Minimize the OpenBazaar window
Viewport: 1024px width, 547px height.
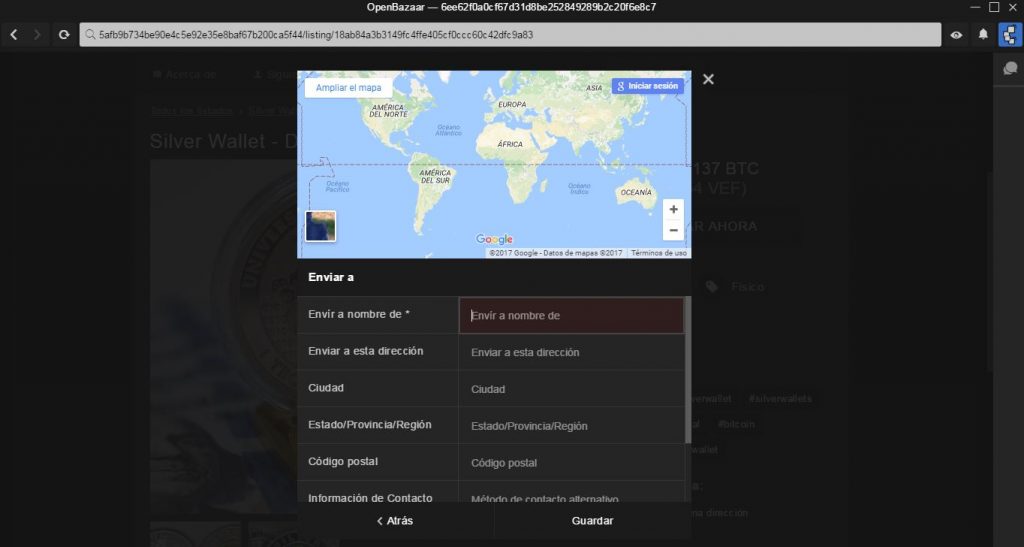[975, 7]
